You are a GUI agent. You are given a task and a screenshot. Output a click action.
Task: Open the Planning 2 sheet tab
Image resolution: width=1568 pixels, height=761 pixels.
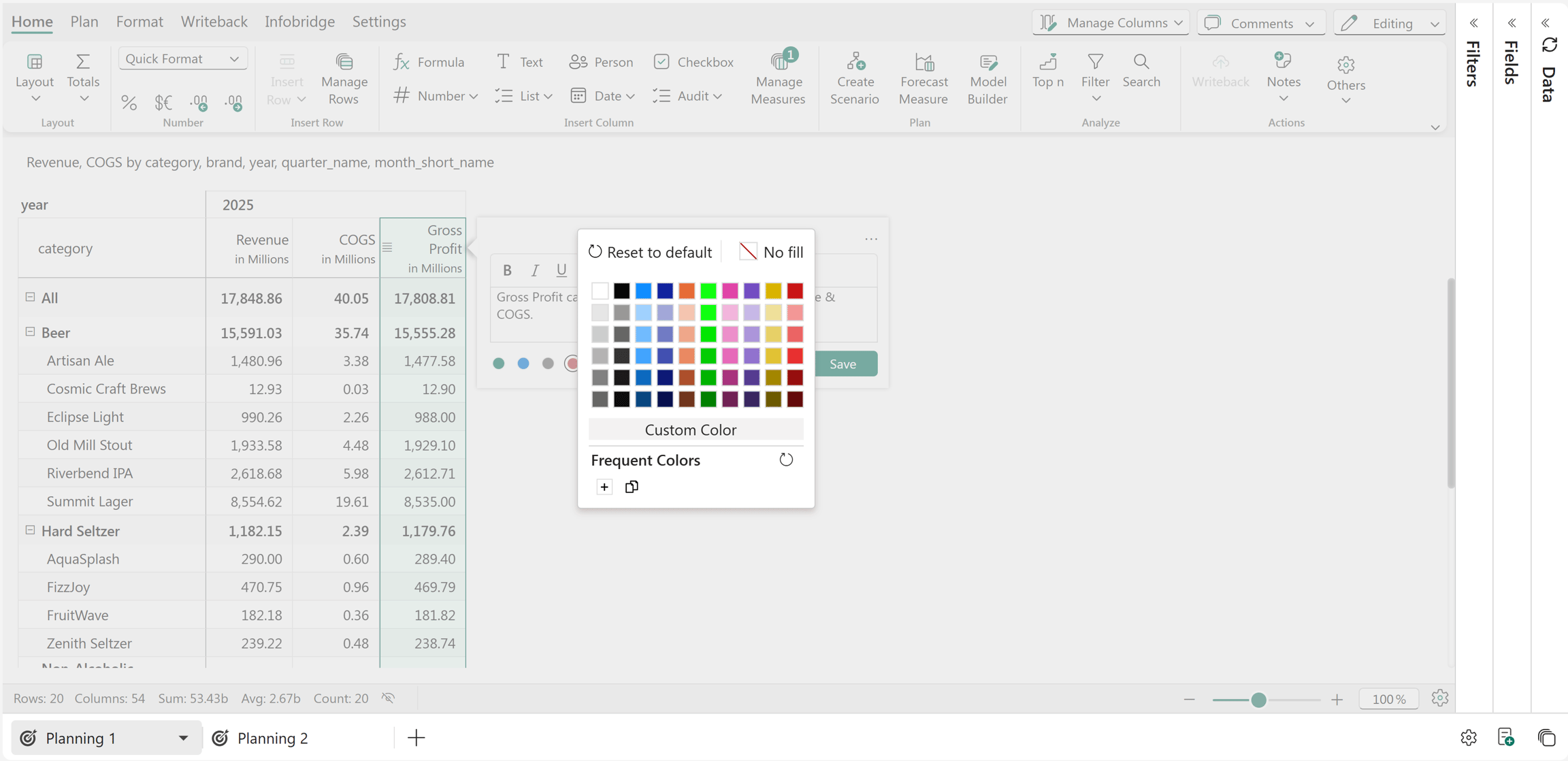261,738
